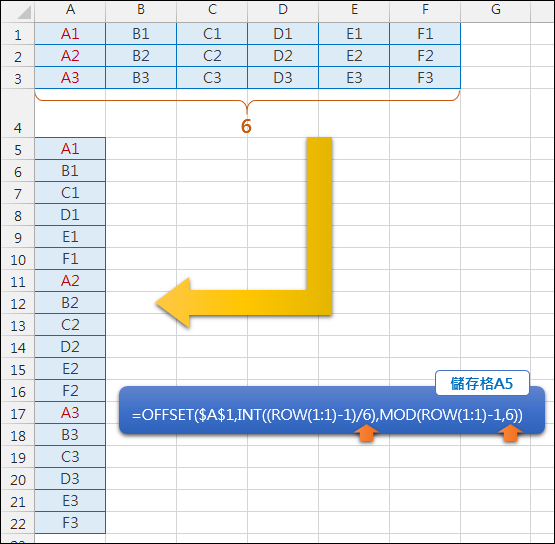Viewport: 555px width, 544px height.
Task: Click 'D3' value in row 20
Action: pyautogui.click(x=70, y=479)
